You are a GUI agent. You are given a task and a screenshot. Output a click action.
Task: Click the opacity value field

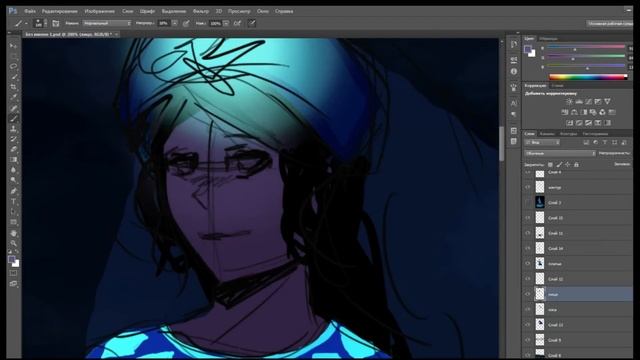[x=164, y=23]
